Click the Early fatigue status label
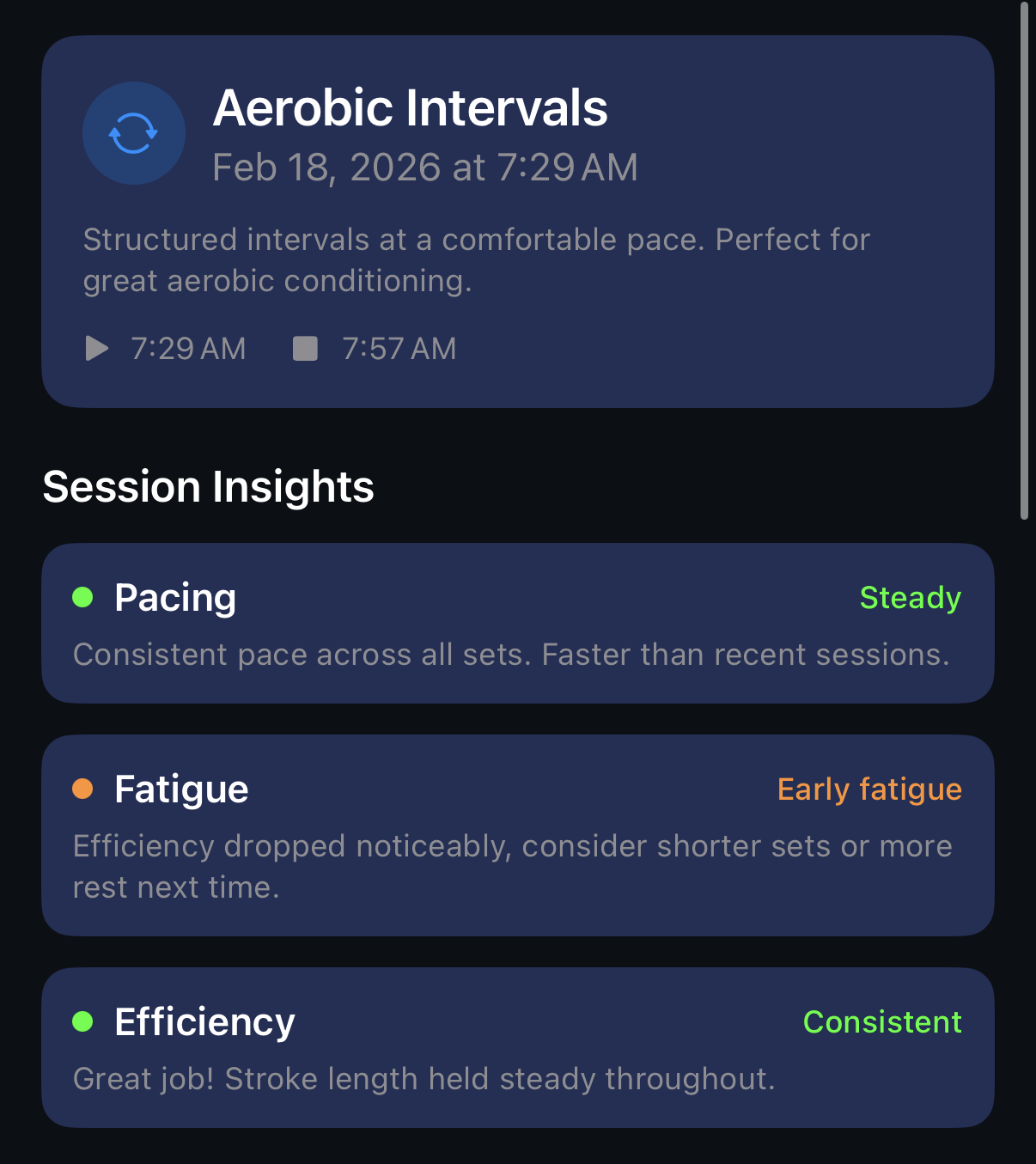The width and height of the screenshot is (1036, 1164). pyautogui.click(x=868, y=789)
